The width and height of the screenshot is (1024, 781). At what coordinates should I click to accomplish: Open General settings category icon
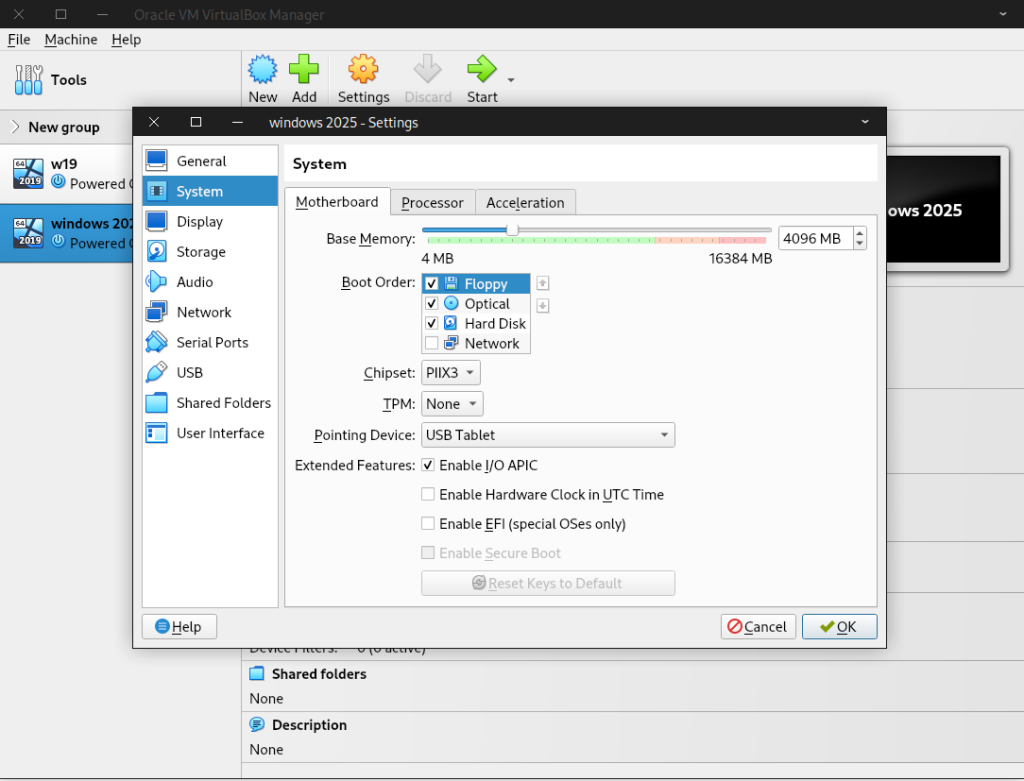click(157, 161)
